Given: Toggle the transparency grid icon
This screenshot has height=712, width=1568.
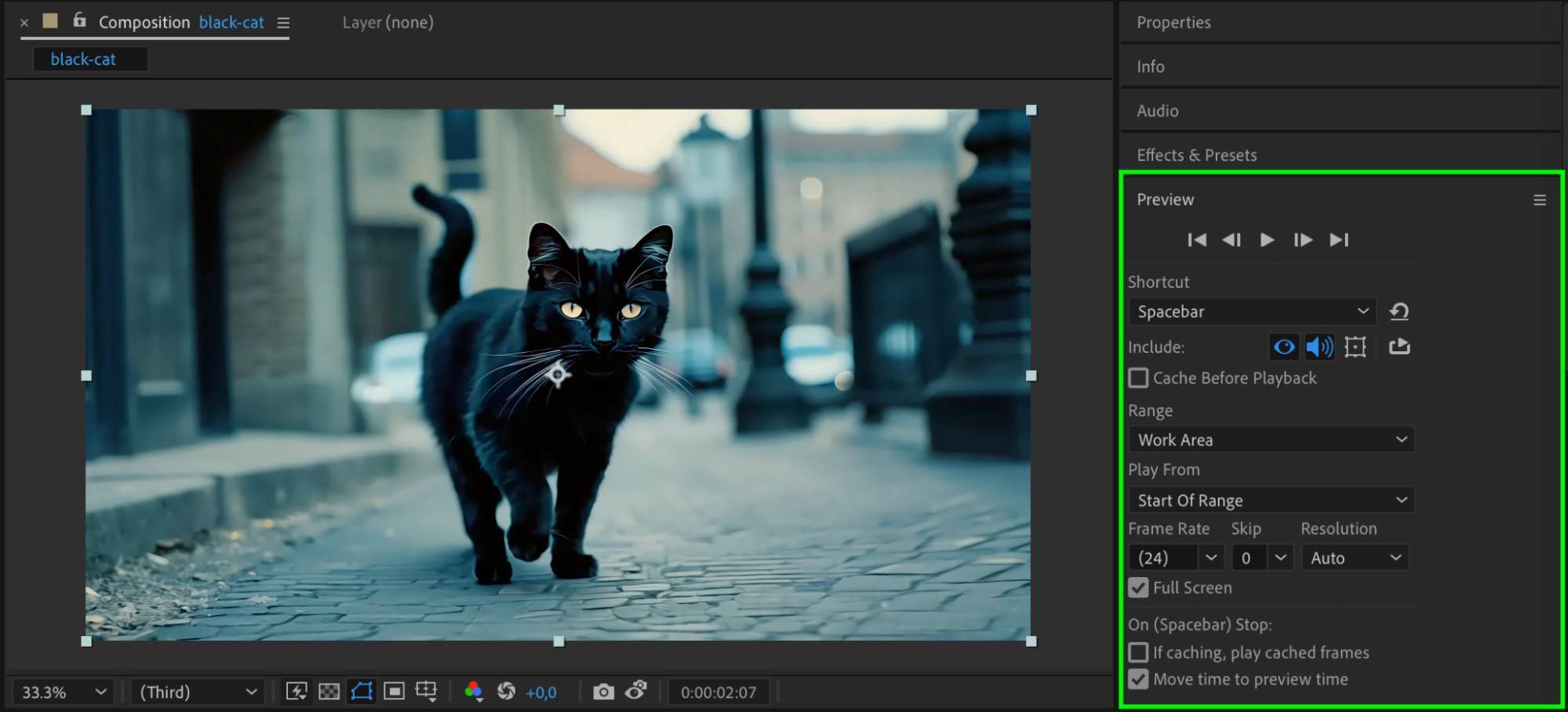Looking at the screenshot, I should (x=329, y=692).
